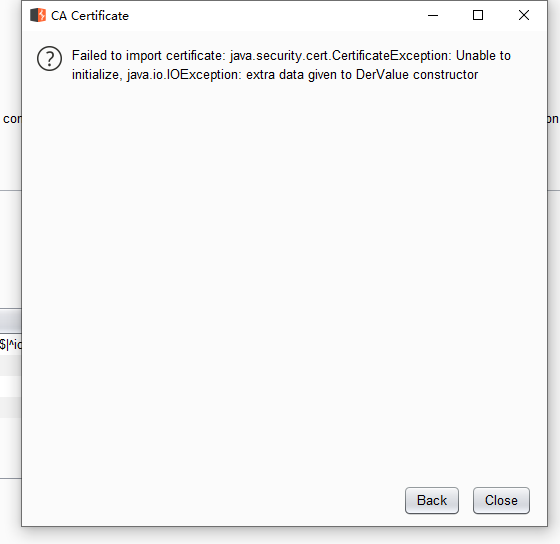560x544 pixels.
Task: Click the java.io.IOException text
Action: [x=184, y=75]
